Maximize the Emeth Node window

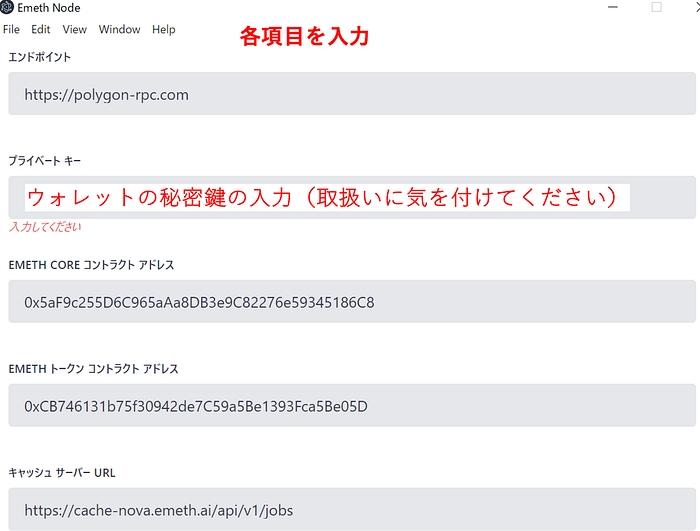pos(657,7)
